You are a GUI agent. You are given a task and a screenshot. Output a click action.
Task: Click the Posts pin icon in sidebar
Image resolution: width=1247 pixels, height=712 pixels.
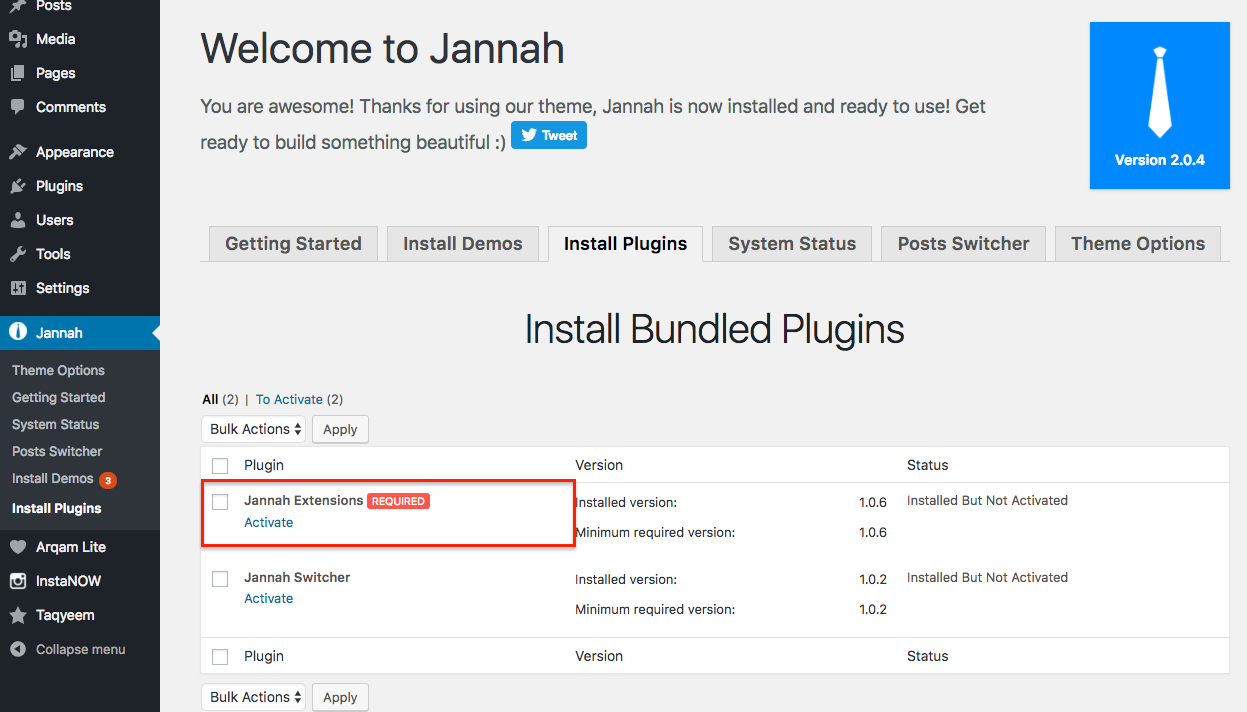point(18,6)
